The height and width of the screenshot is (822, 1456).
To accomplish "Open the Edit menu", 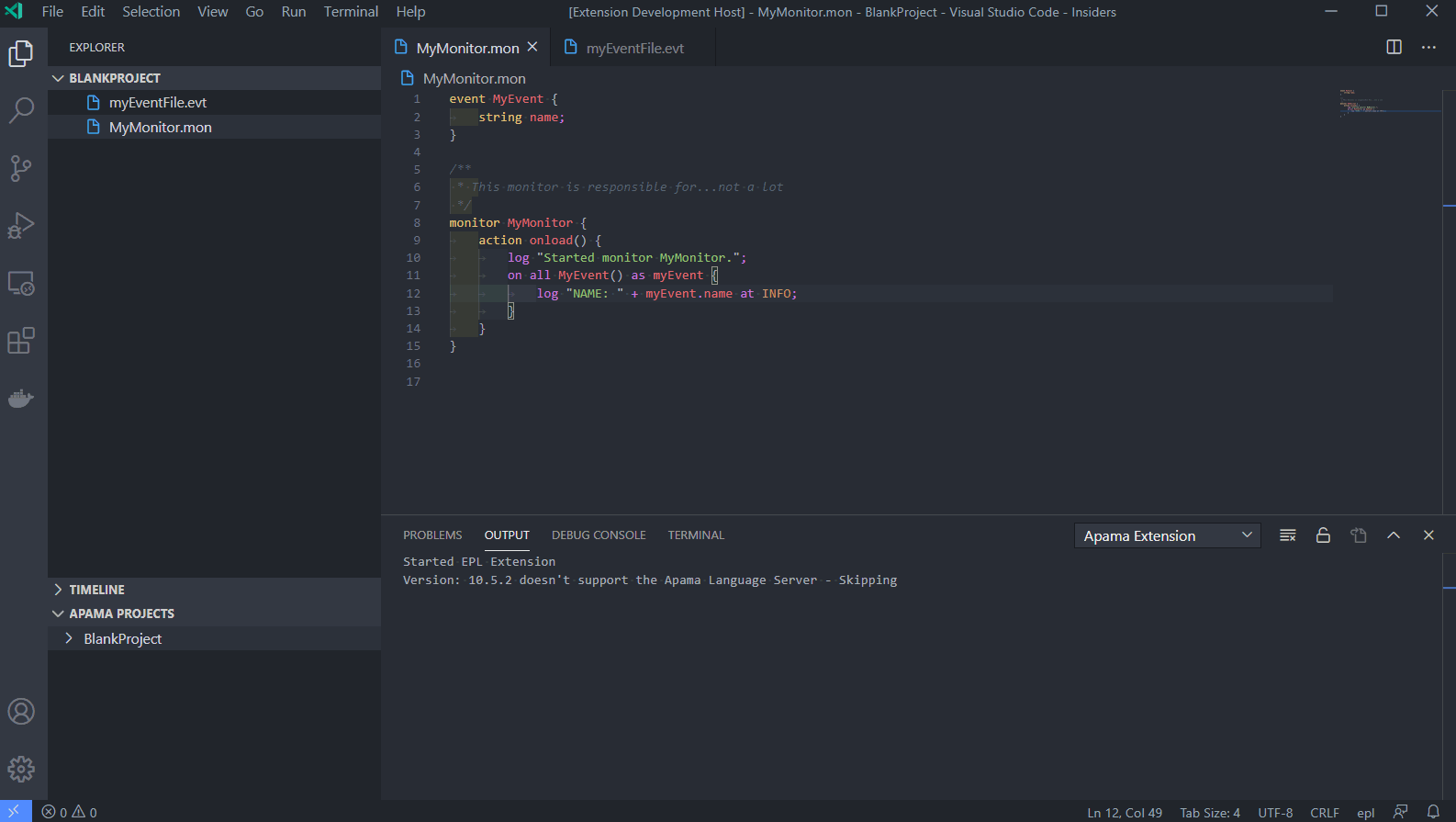I will coord(93,12).
